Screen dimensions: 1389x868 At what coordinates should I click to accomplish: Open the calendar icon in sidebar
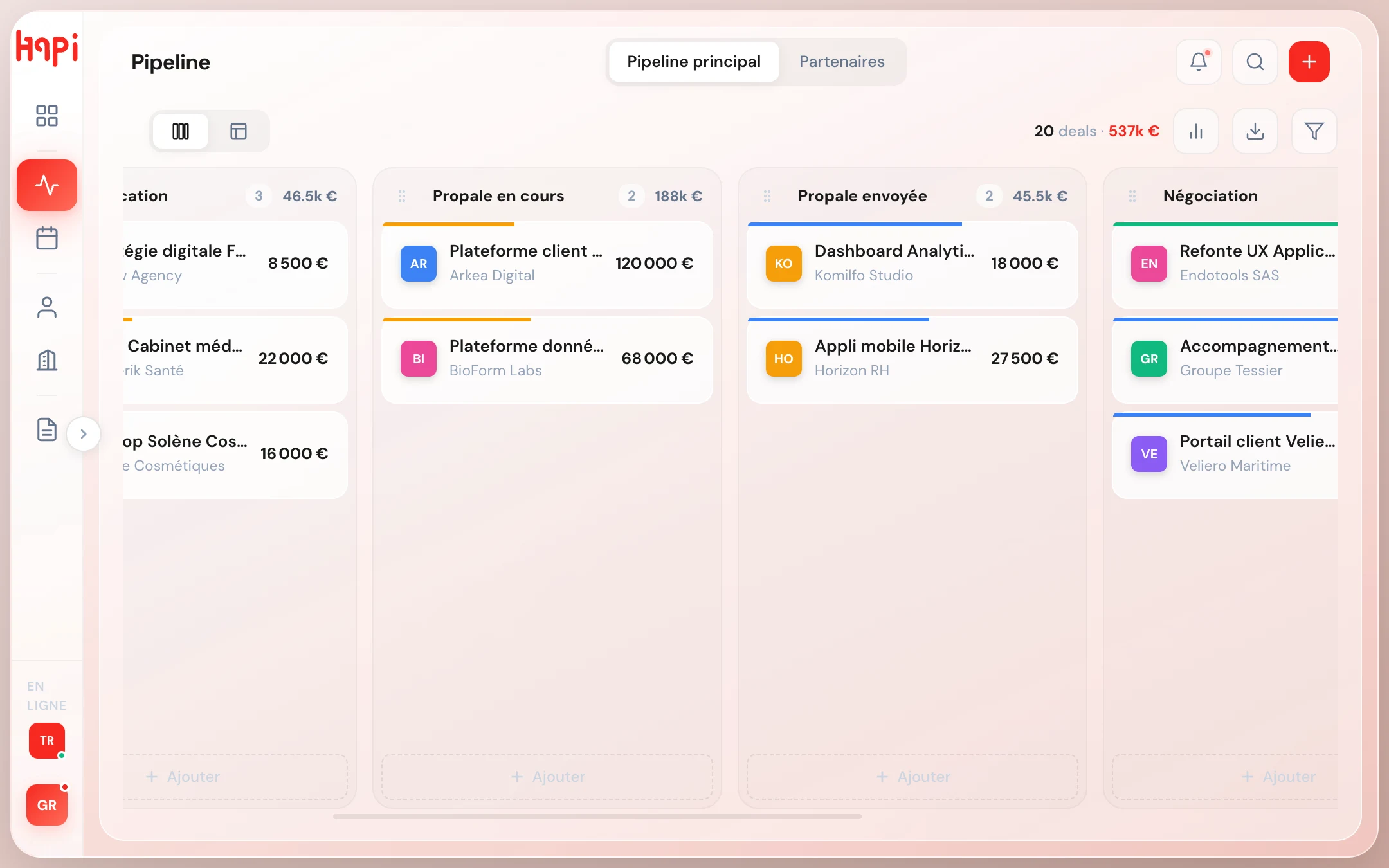coord(47,239)
